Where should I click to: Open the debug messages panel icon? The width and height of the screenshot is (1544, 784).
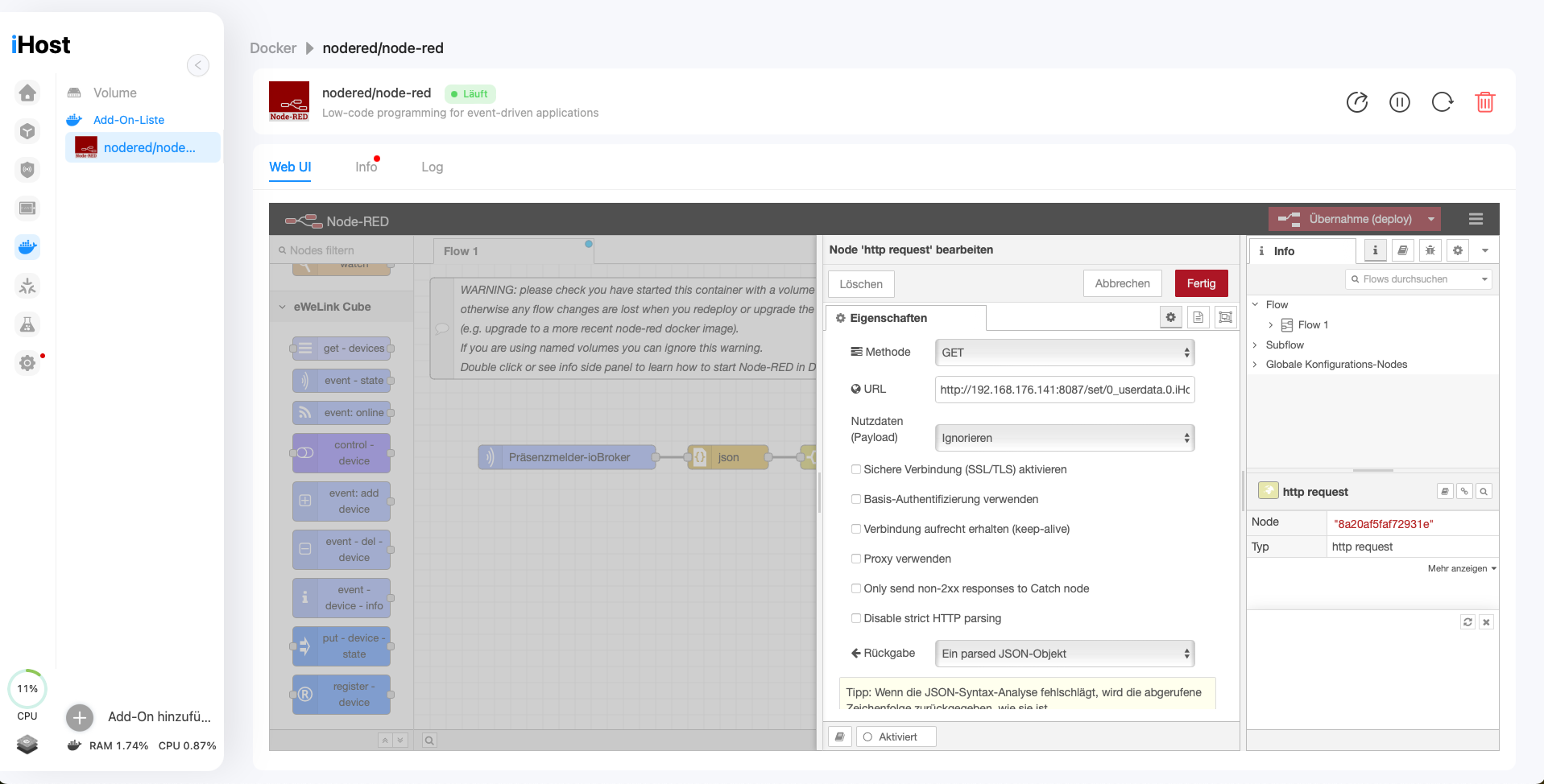point(1430,250)
